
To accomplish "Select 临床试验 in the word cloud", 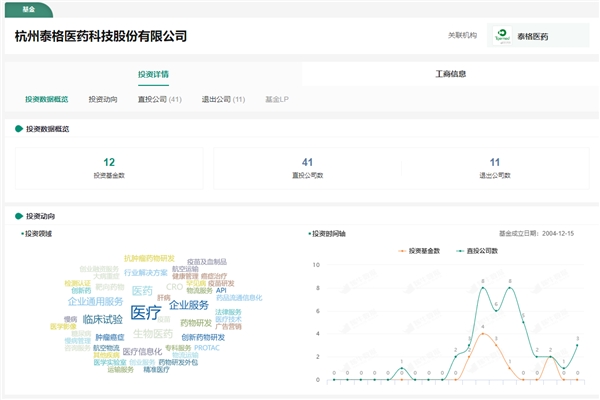I will (x=103, y=319).
